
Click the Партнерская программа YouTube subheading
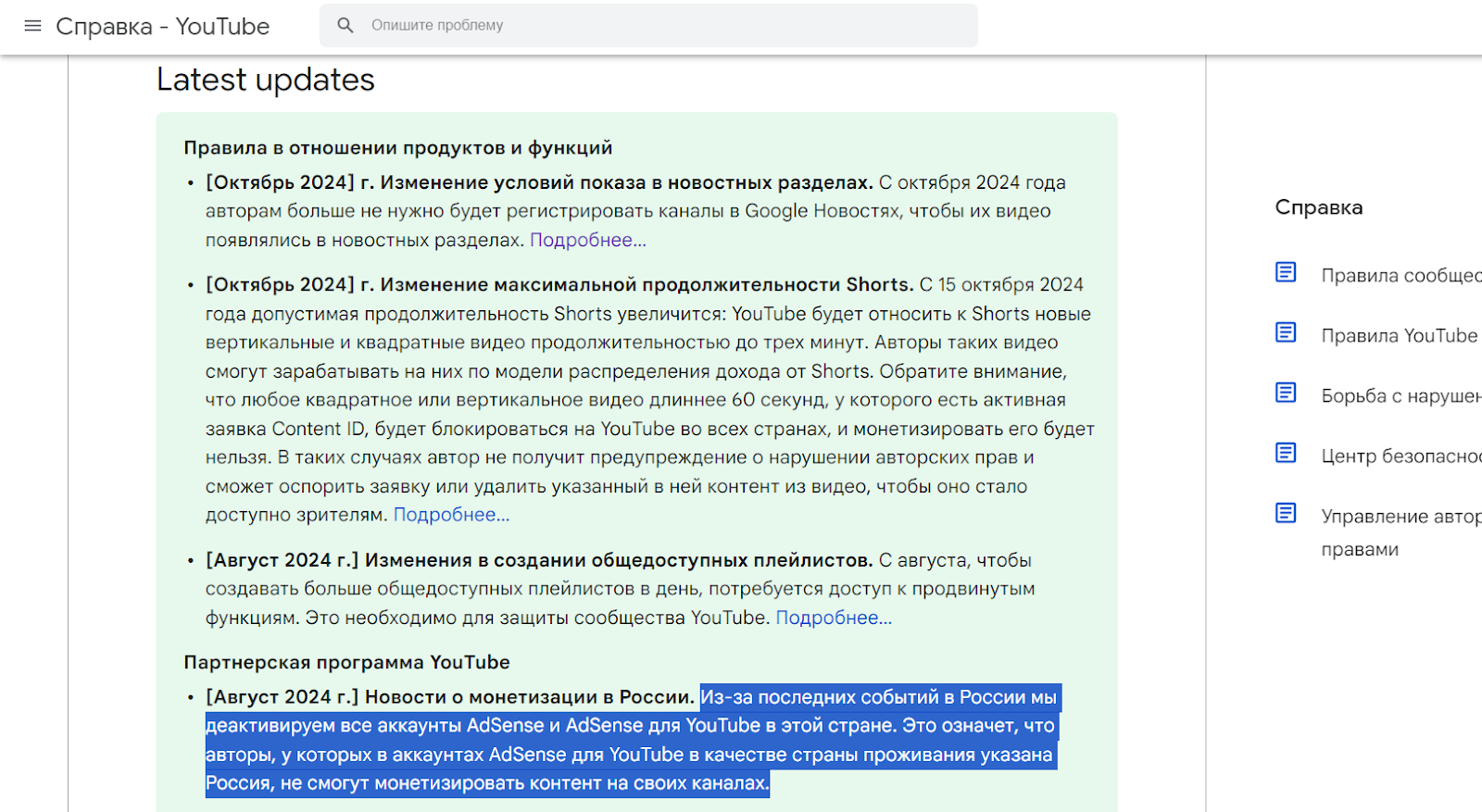[346, 662]
